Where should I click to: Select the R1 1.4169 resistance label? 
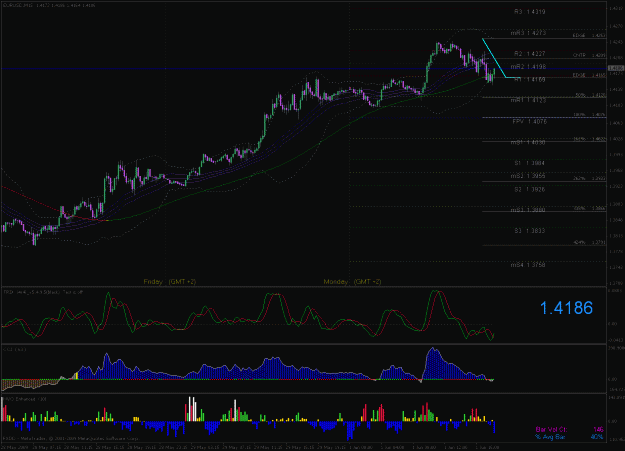tap(529, 80)
